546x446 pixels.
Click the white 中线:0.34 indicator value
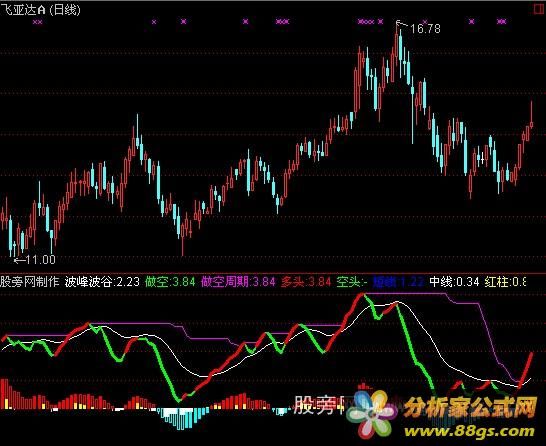pos(454,282)
